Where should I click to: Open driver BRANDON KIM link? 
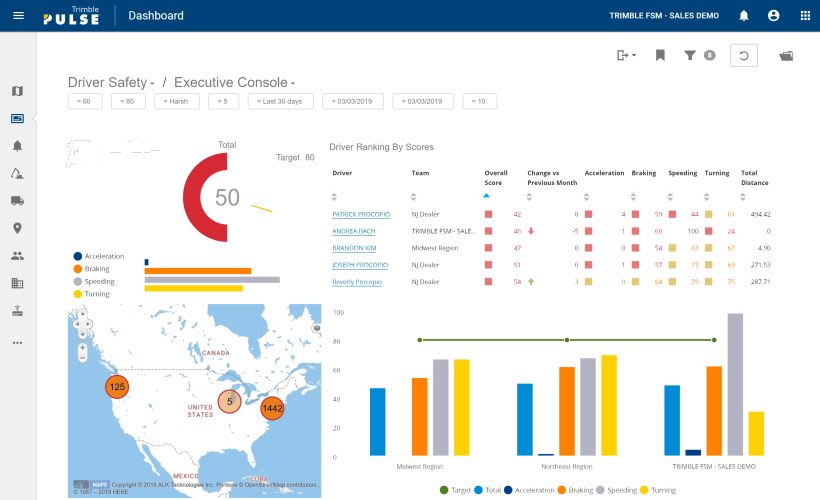point(354,248)
